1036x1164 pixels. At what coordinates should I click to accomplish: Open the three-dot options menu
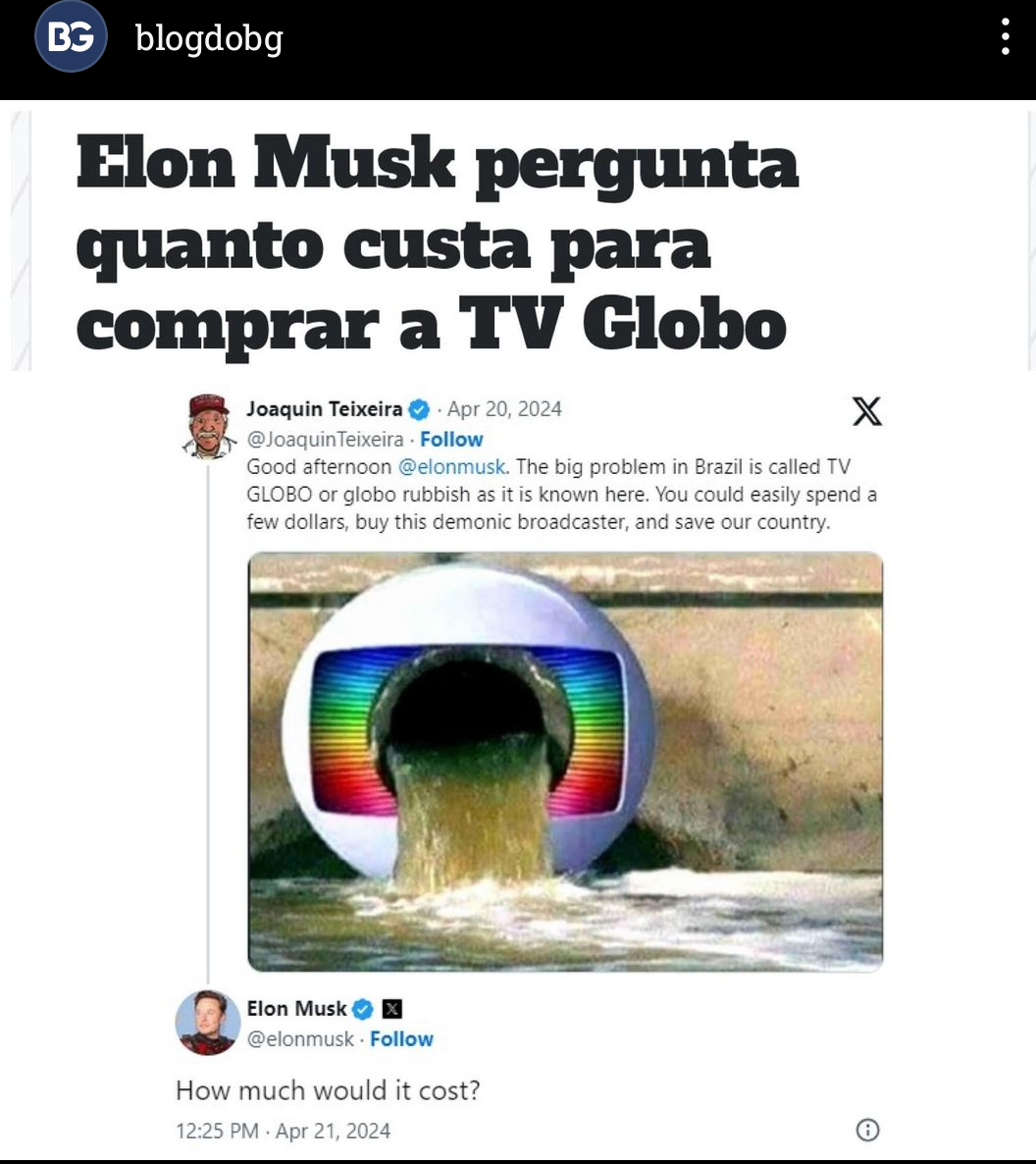(1005, 36)
